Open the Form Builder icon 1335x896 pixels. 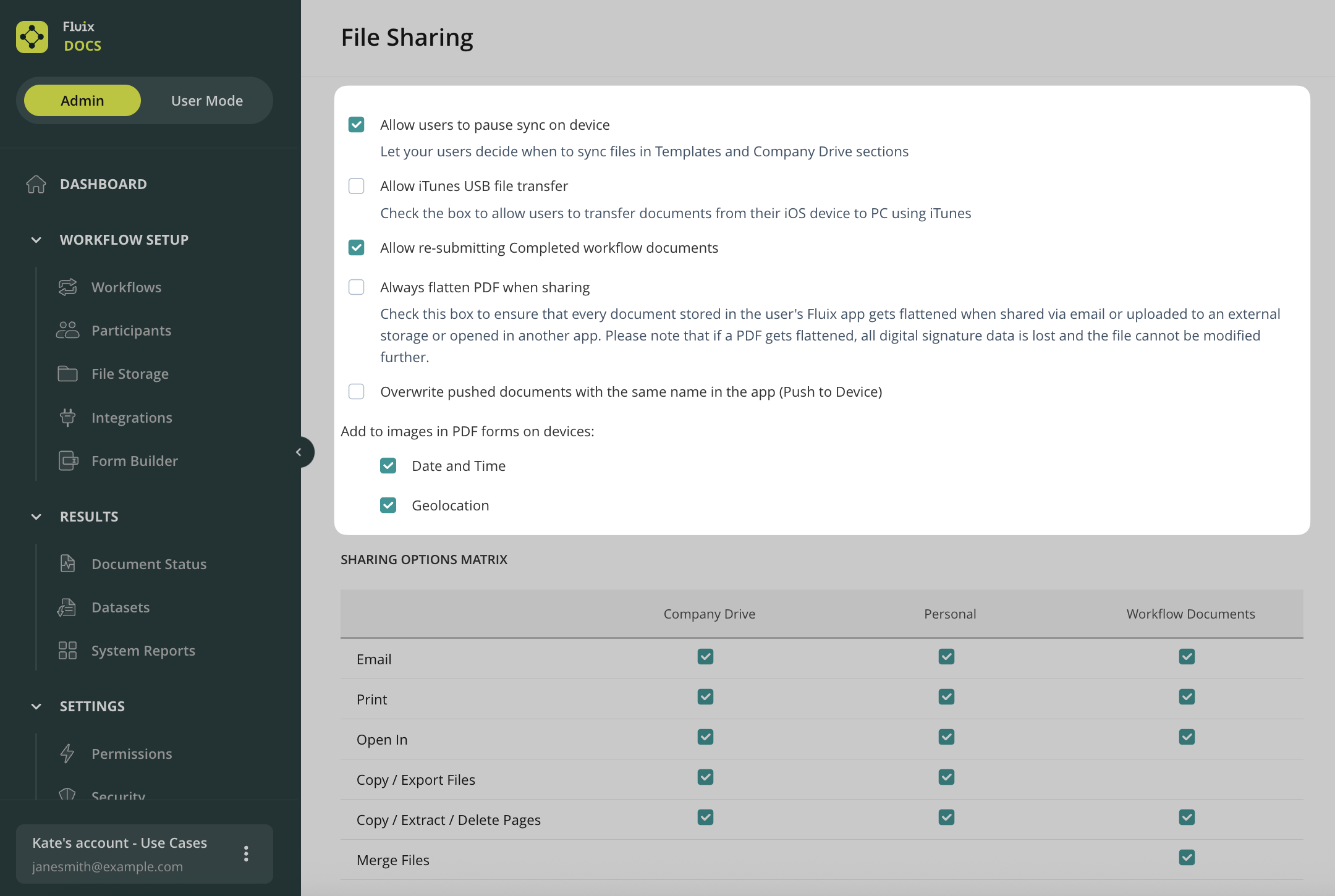(x=68, y=461)
